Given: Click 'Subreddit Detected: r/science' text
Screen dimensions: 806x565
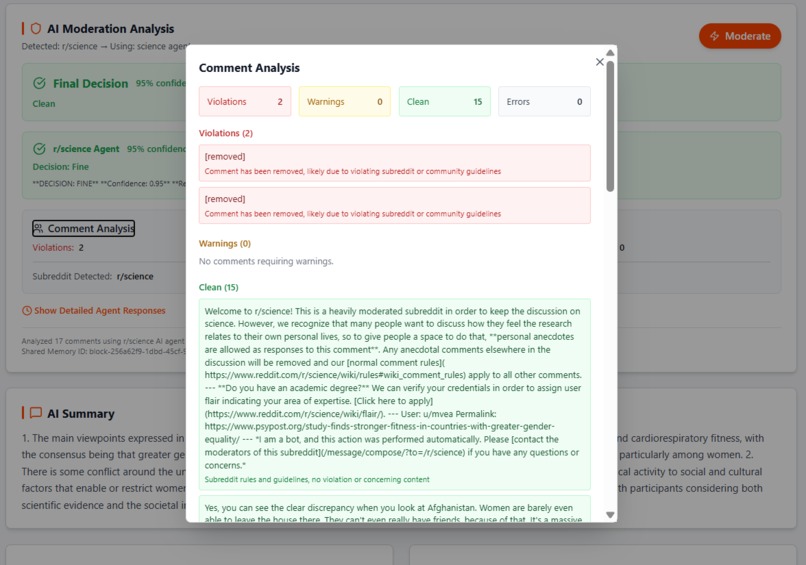Looking at the screenshot, I should click(93, 276).
